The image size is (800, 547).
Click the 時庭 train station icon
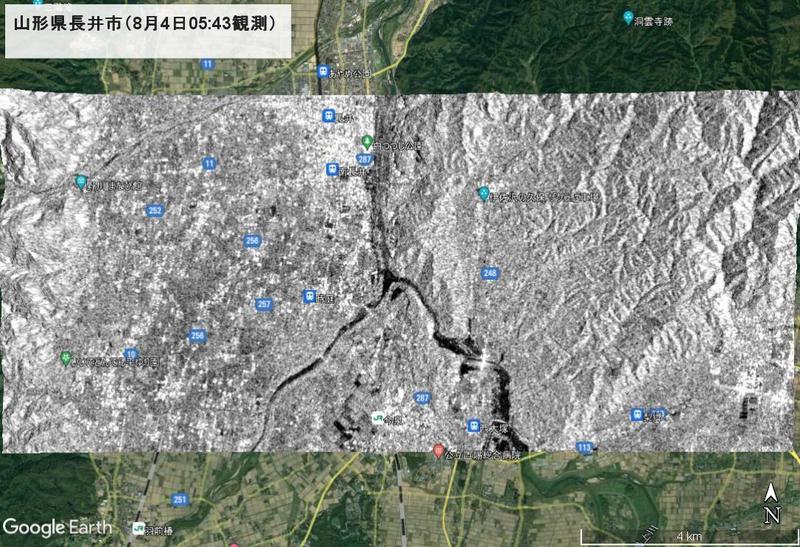point(309,296)
